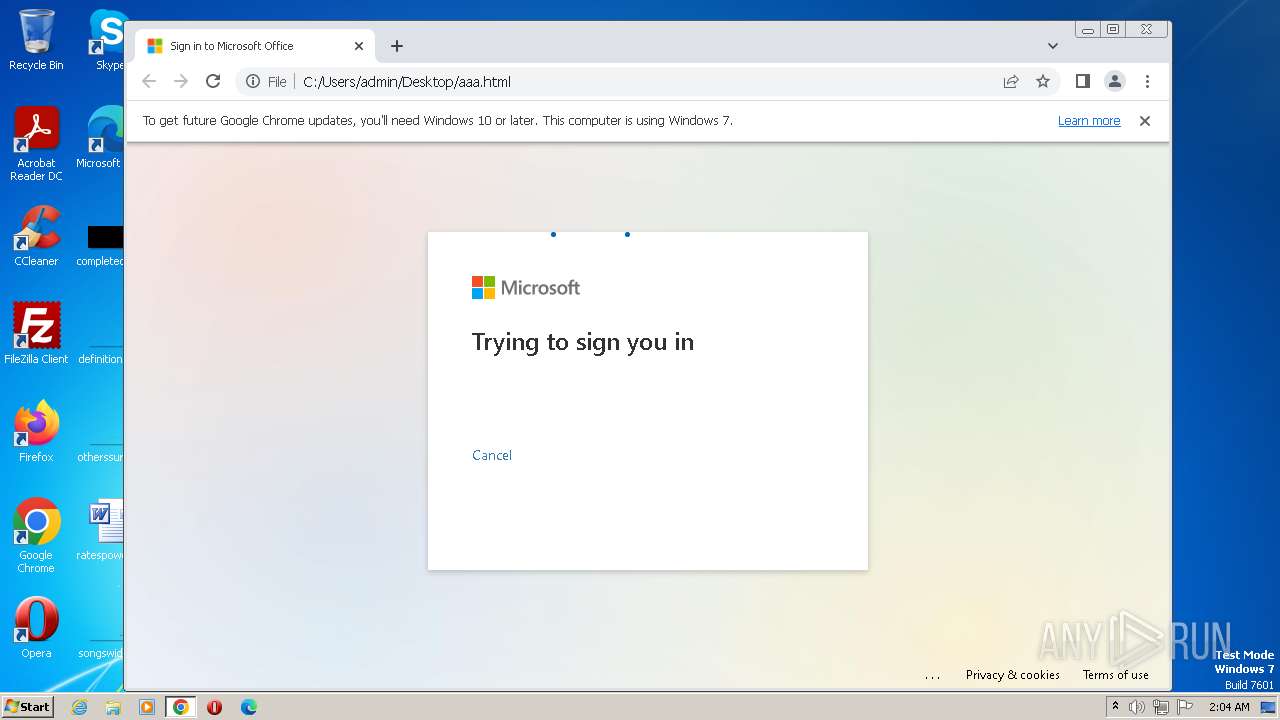Click the Show desktop button
Image resolution: width=1280 pixels, height=720 pixels.
click(1269, 707)
